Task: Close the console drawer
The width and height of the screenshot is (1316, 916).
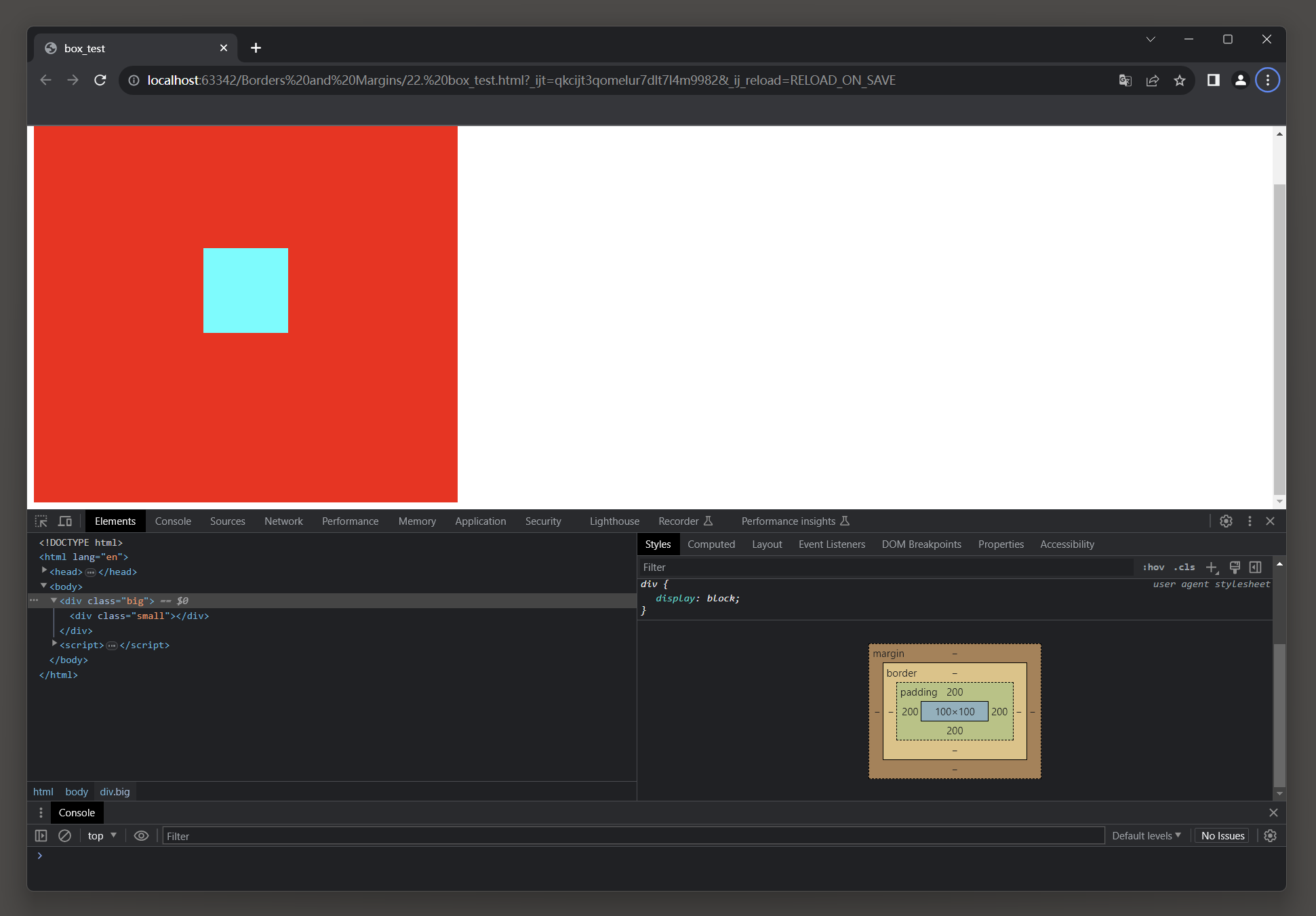Action: (x=1273, y=812)
